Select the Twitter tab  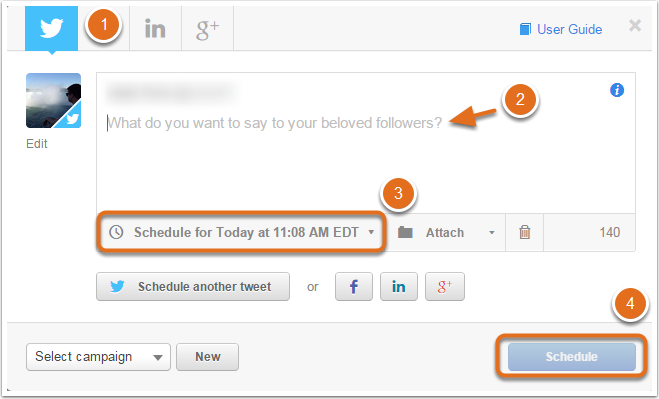(51, 29)
